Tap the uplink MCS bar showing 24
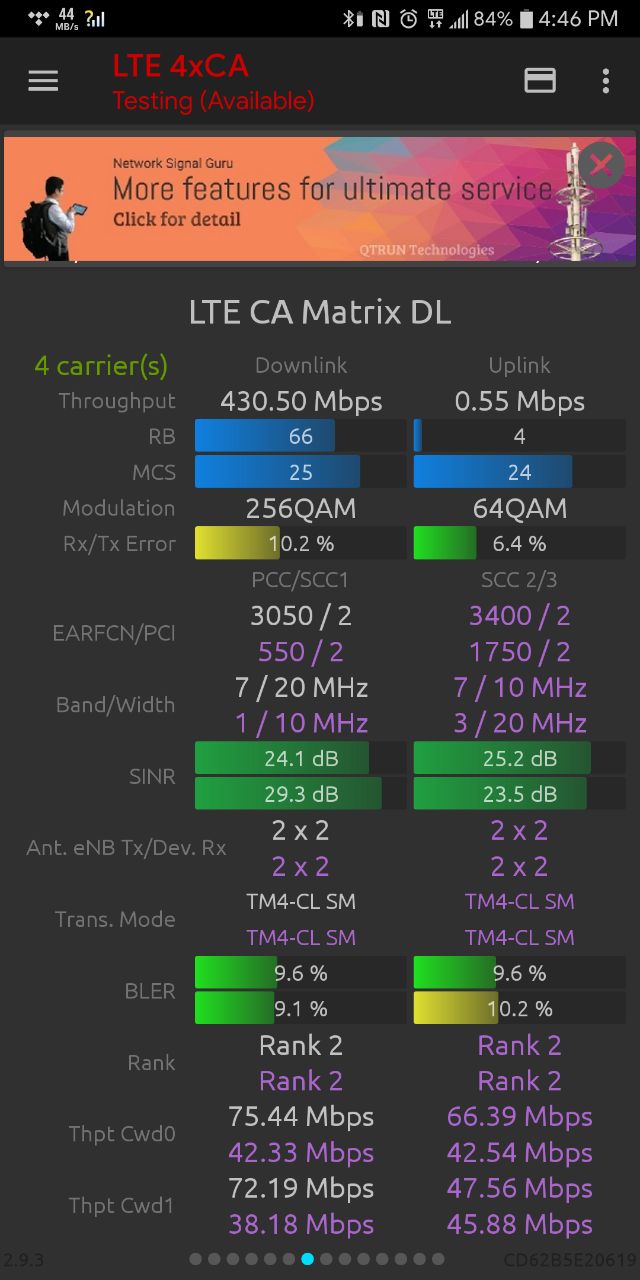 [x=519, y=472]
